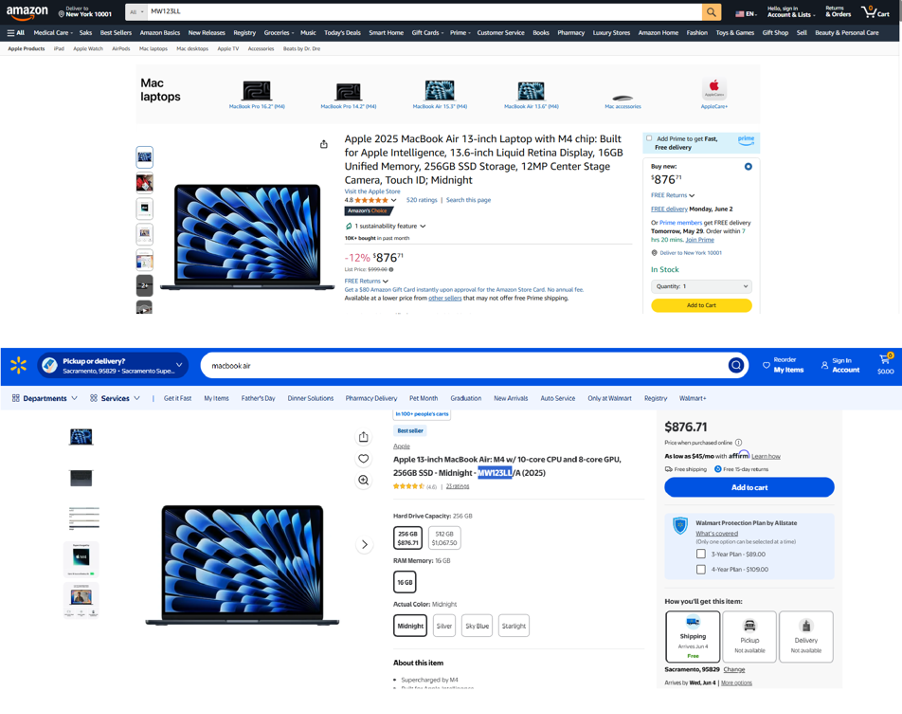Click the Mac accessories icon
Viewport: 902px width, 714px height.
tap(622, 98)
